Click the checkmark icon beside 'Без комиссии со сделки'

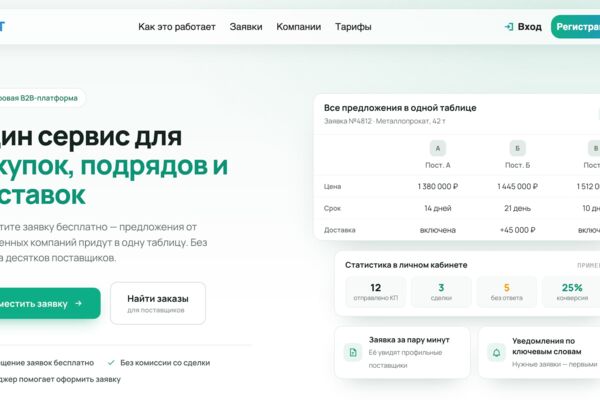coord(111,362)
